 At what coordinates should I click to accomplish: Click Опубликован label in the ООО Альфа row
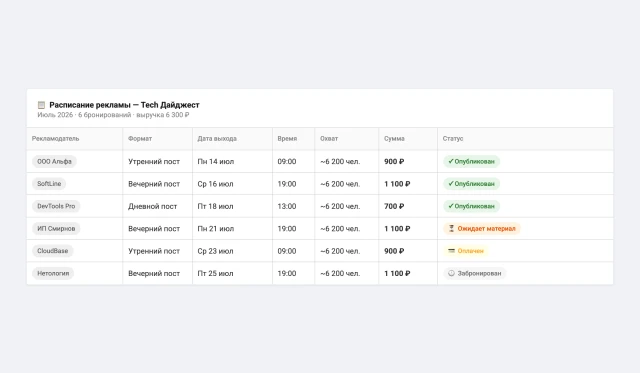474,162
